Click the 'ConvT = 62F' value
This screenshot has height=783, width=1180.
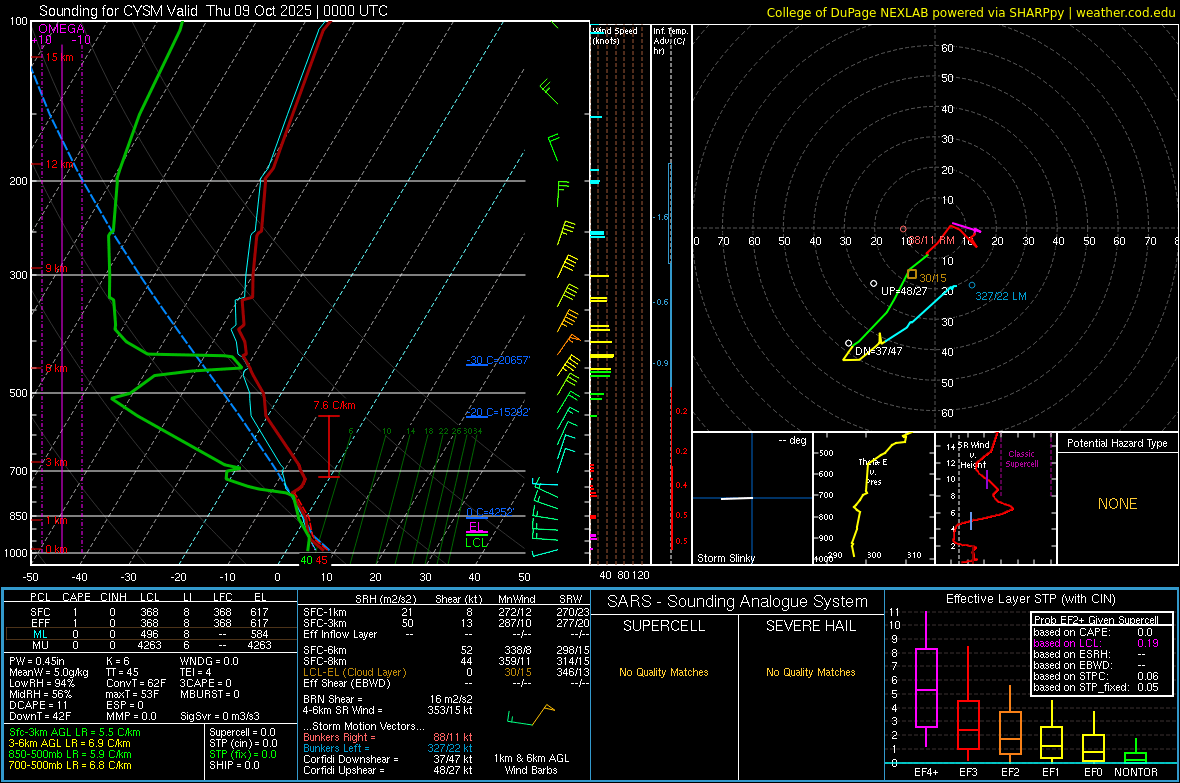[x=136, y=683]
